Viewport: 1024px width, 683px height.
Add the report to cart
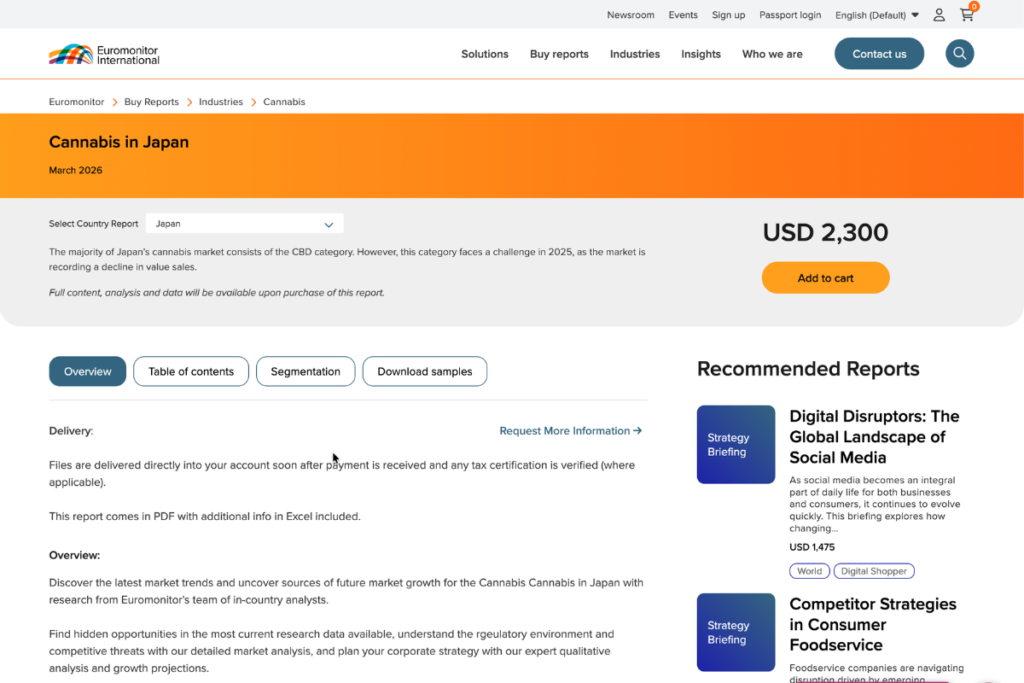[x=825, y=278]
